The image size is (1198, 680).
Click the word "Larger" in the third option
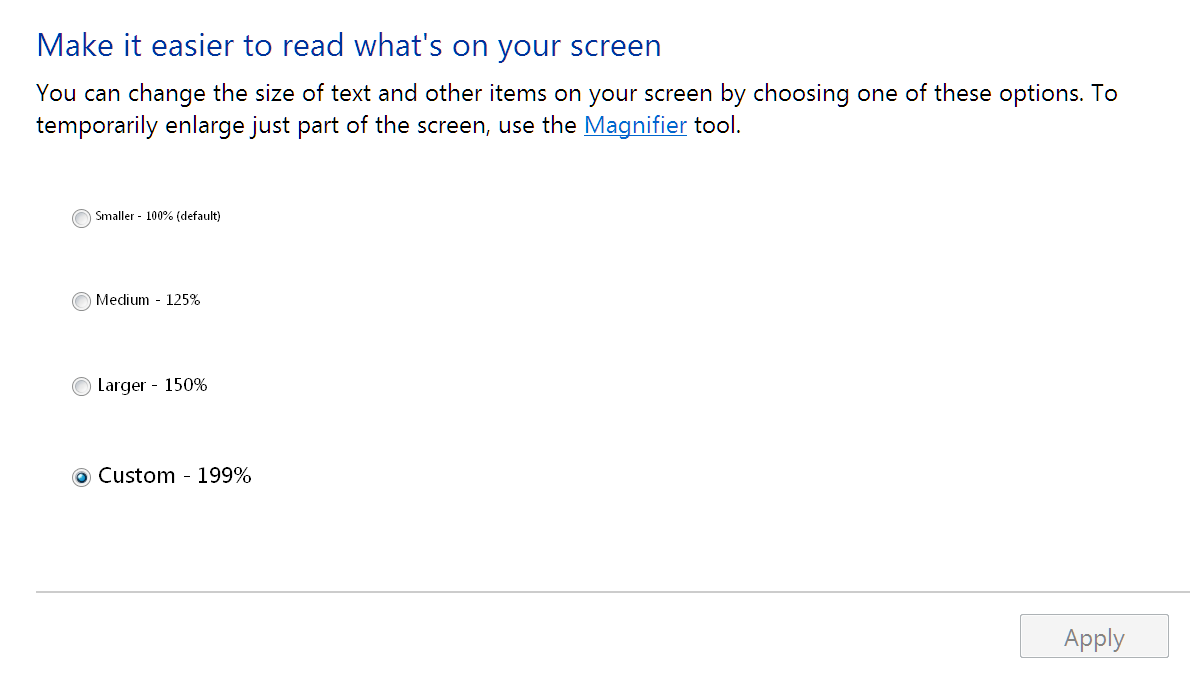point(122,385)
